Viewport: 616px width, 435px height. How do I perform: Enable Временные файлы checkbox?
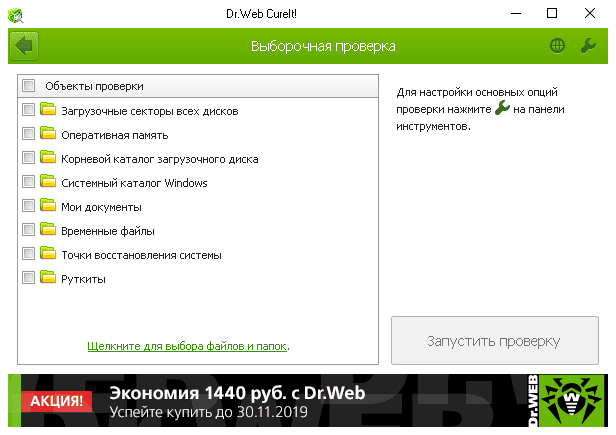tap(28, 229)
